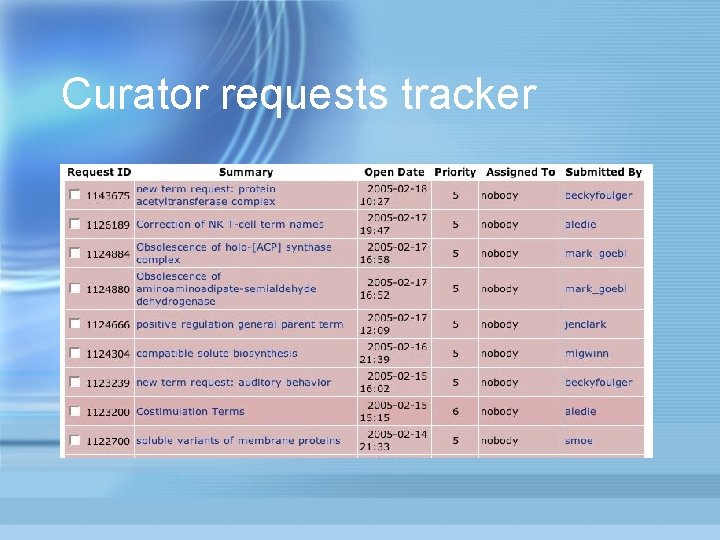Tick the checkbox for request 1143675

tap(75, 195)
